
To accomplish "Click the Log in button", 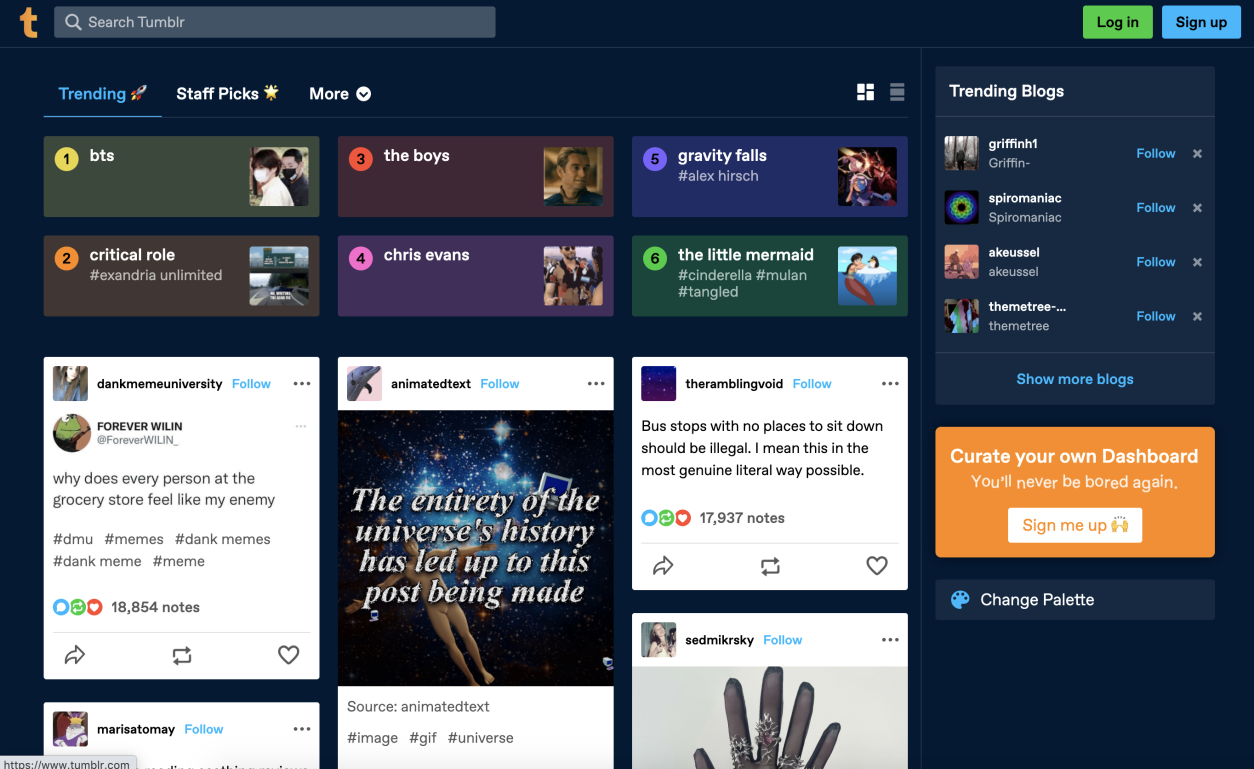I will pos(1117,22).
